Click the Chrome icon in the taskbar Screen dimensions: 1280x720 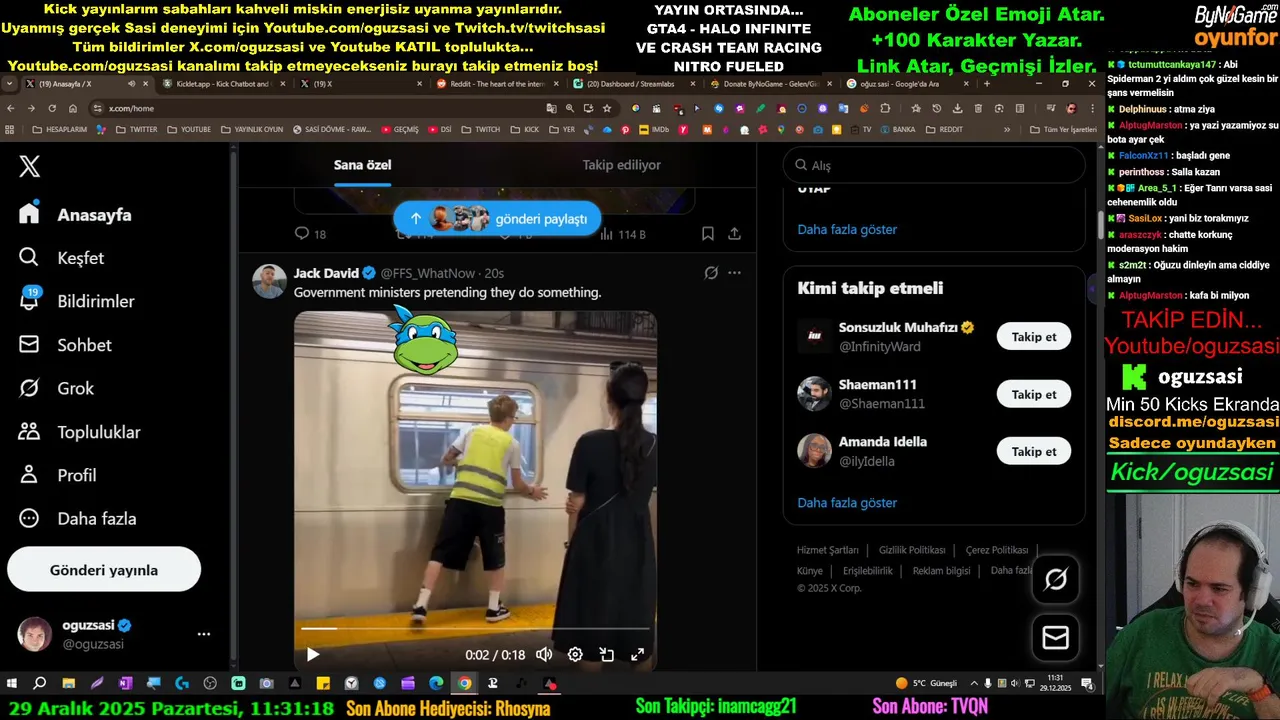click(x=465, y=684)
